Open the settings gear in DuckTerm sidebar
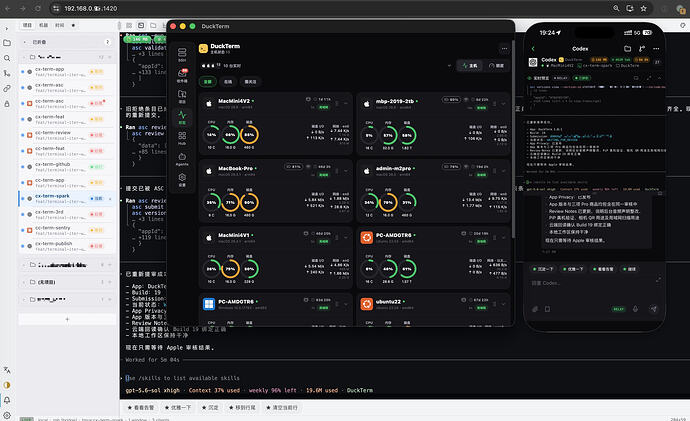This screenshot has height=421, width=690. tap(182, 177)
